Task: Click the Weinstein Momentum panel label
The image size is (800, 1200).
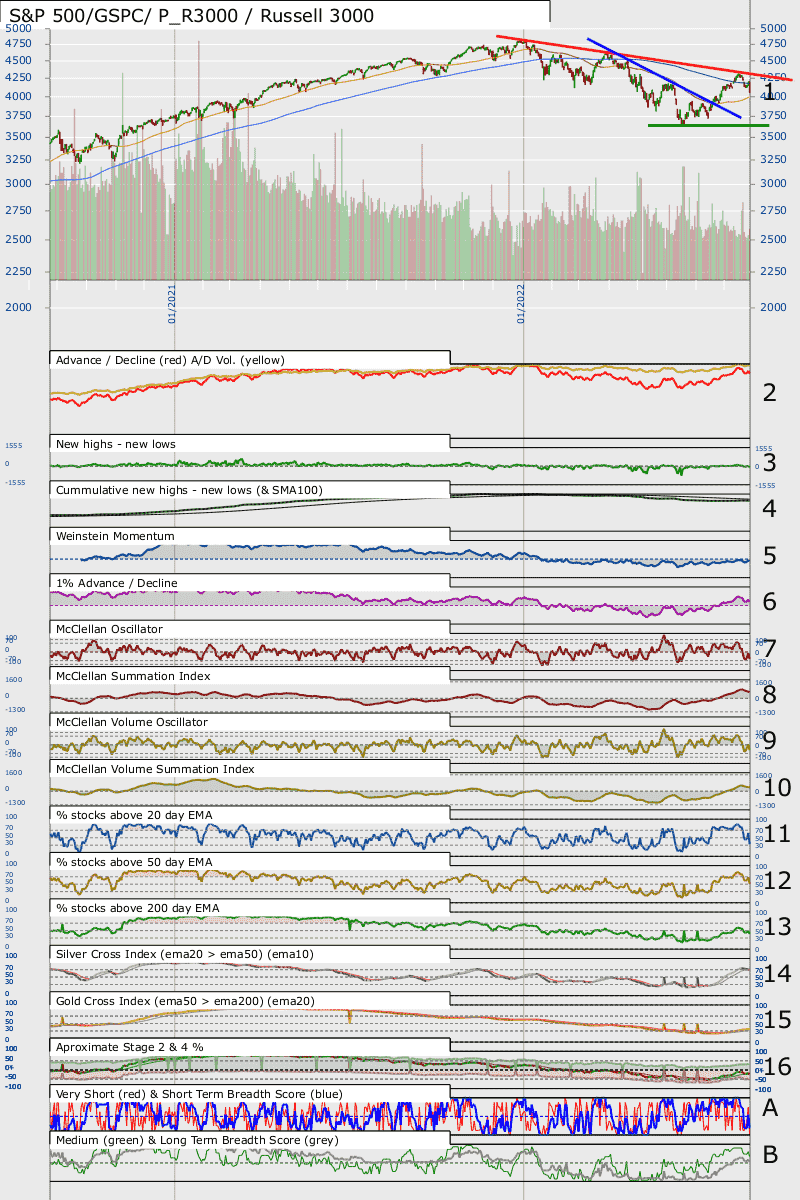Action: coord(115,536)
